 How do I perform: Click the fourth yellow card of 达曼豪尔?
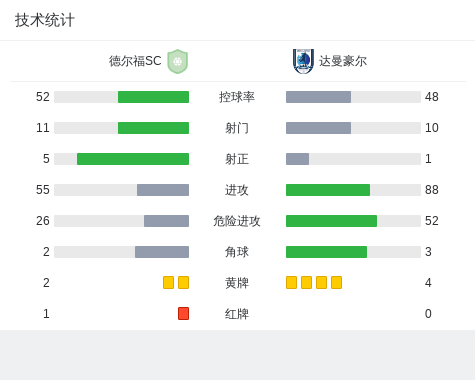tap(336, 282)
